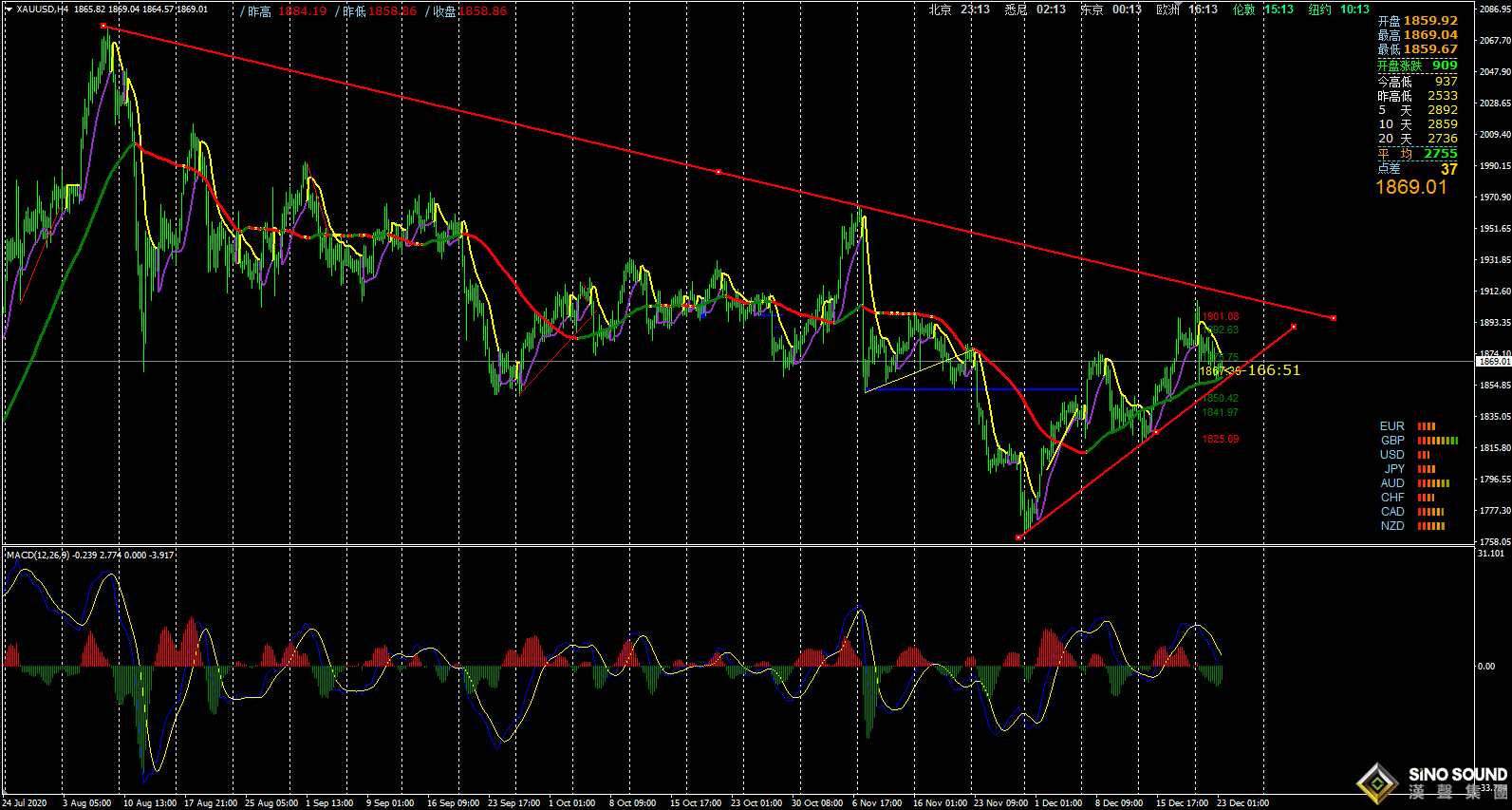The image size is (1512, 810).
Task: Click the red 1825.09 support level label
Action: [x=1221, y=439]
